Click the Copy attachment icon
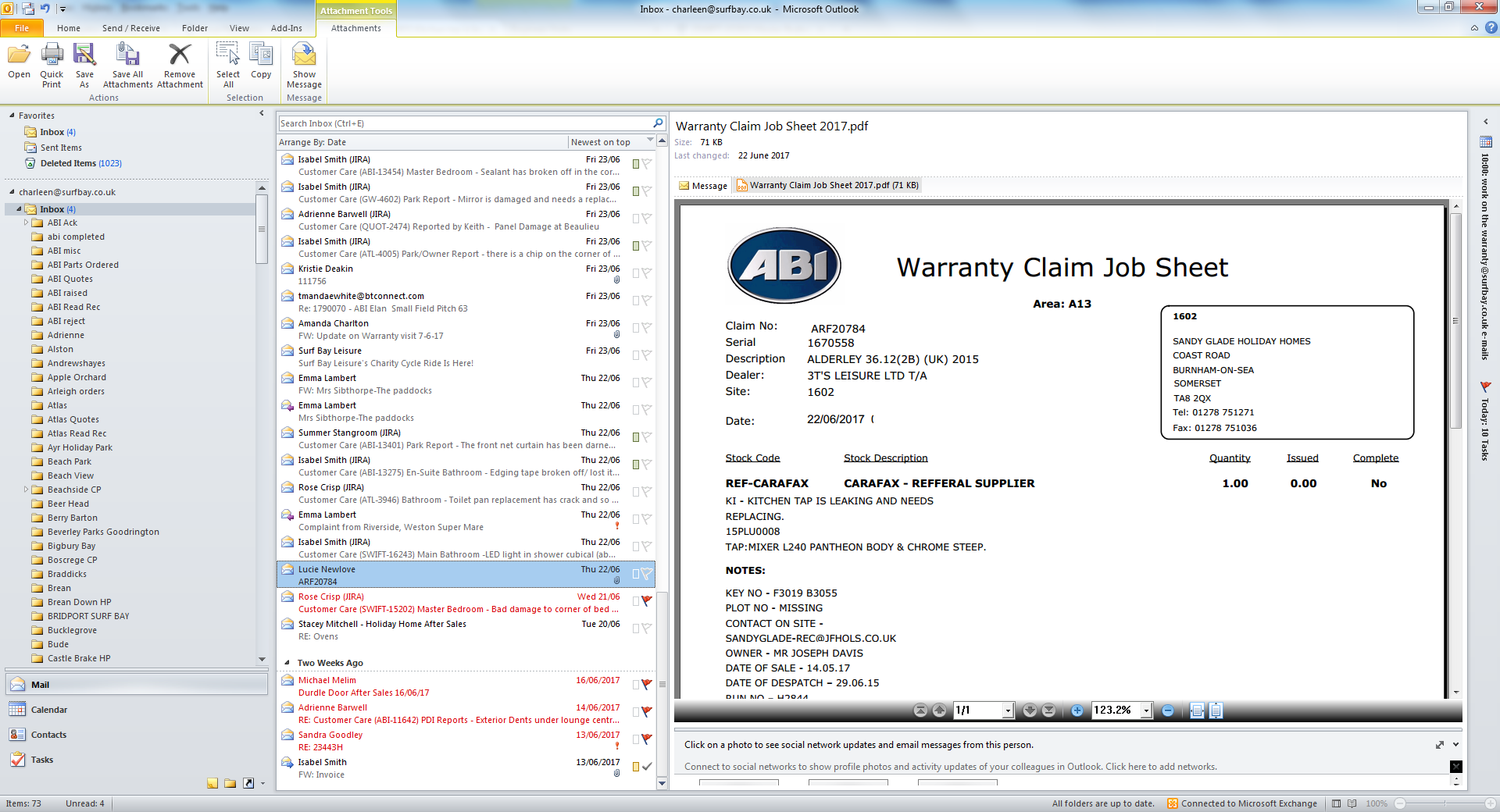This screenshot has height=812, width=1500. click(261, 56)
